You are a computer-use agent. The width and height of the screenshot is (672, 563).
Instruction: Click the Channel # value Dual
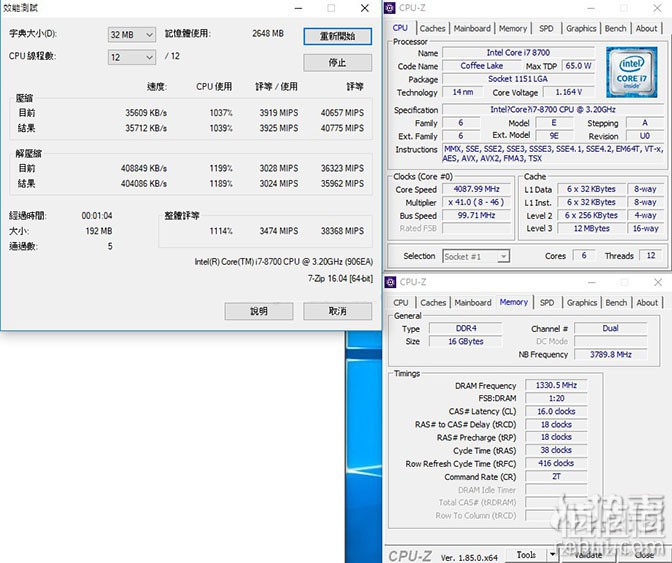click(x=611, y=328)
